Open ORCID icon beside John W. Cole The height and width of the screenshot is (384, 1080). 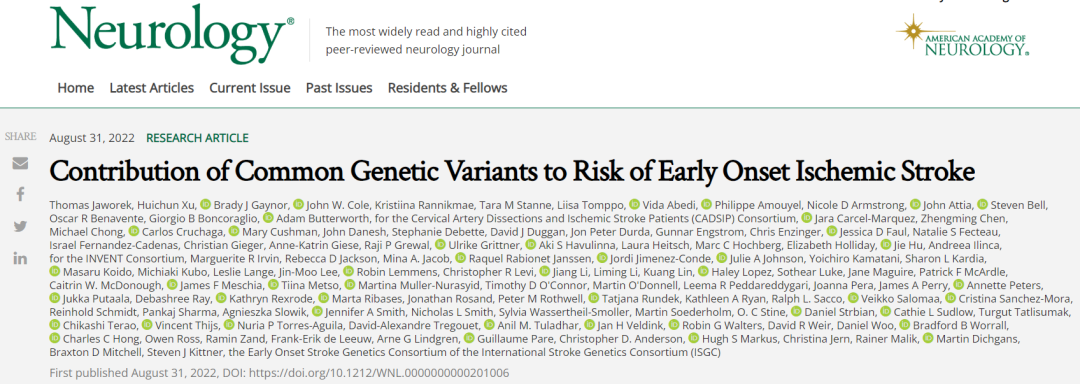pyautogui.click(x=298, y=204)
